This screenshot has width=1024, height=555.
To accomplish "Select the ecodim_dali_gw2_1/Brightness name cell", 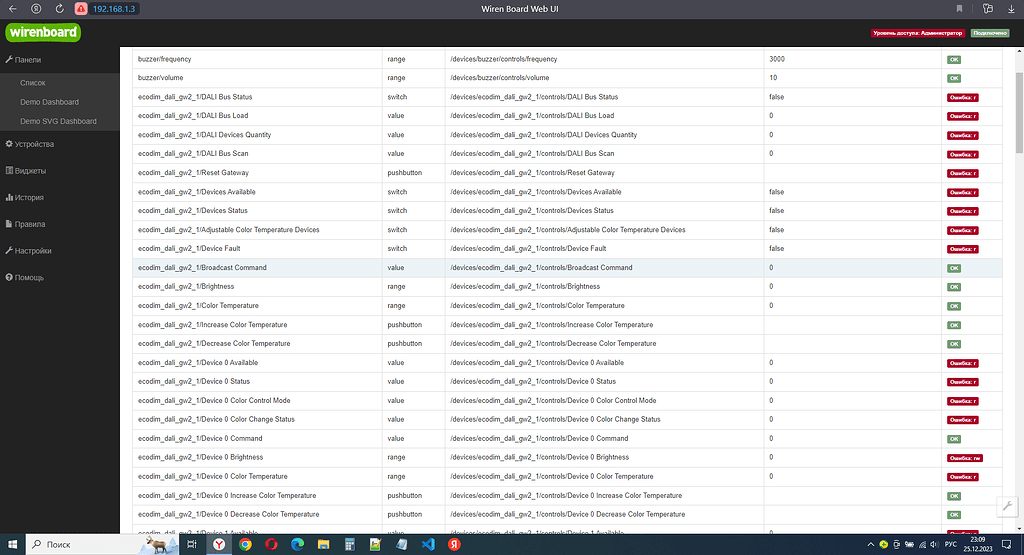I will pos(257,287).
